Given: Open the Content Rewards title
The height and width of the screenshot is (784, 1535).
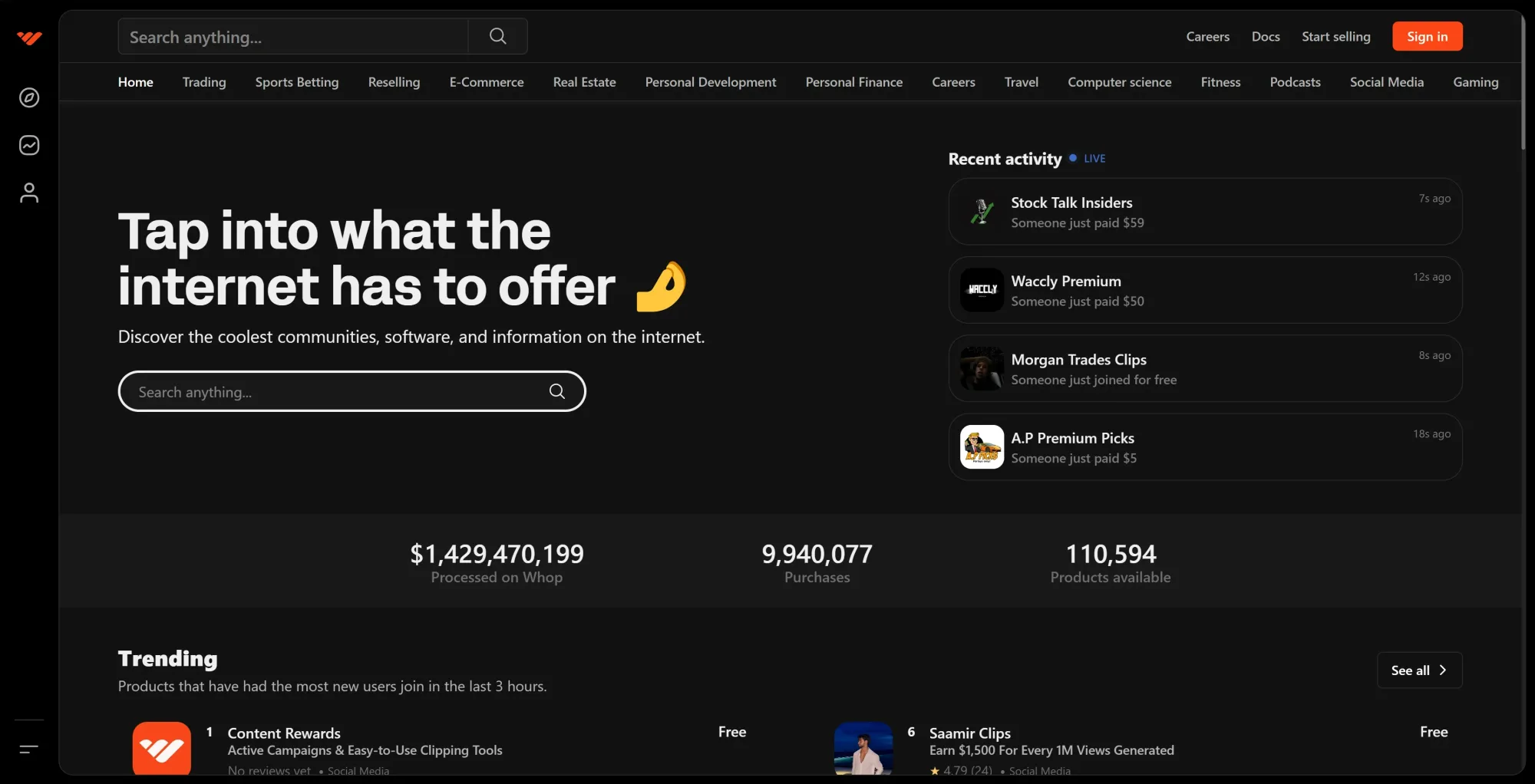Looking at the screenshot, I should click(x=284, y=733).
